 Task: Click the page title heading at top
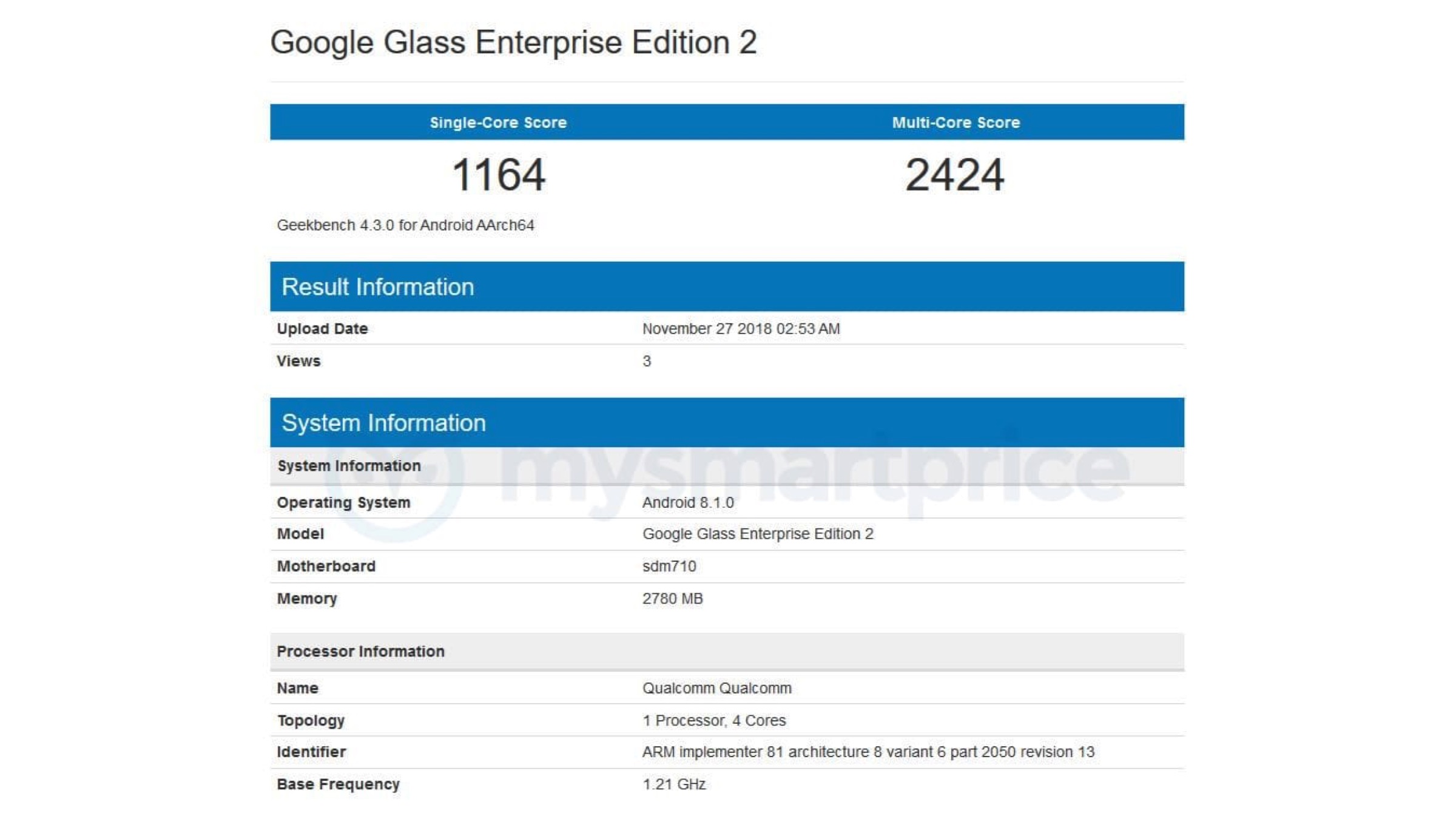pos(513,42)
